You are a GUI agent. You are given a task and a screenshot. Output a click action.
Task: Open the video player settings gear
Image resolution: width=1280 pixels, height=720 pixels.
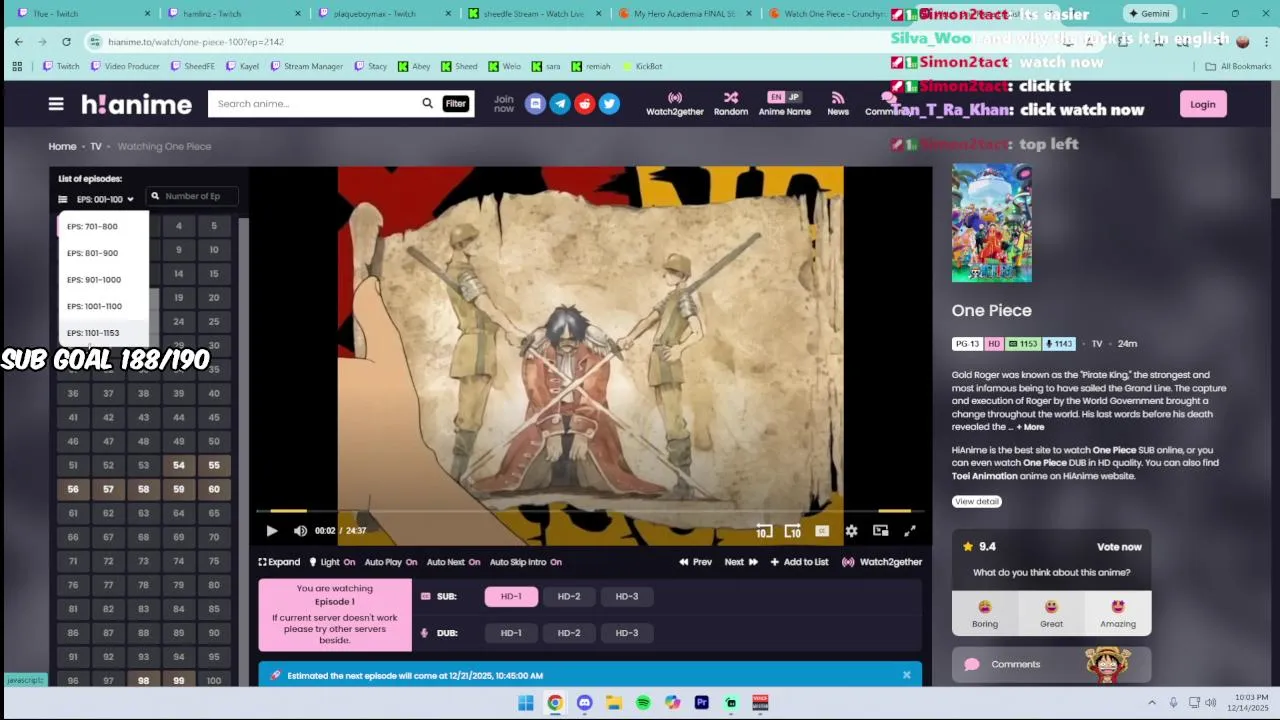(x=851, y=531)
